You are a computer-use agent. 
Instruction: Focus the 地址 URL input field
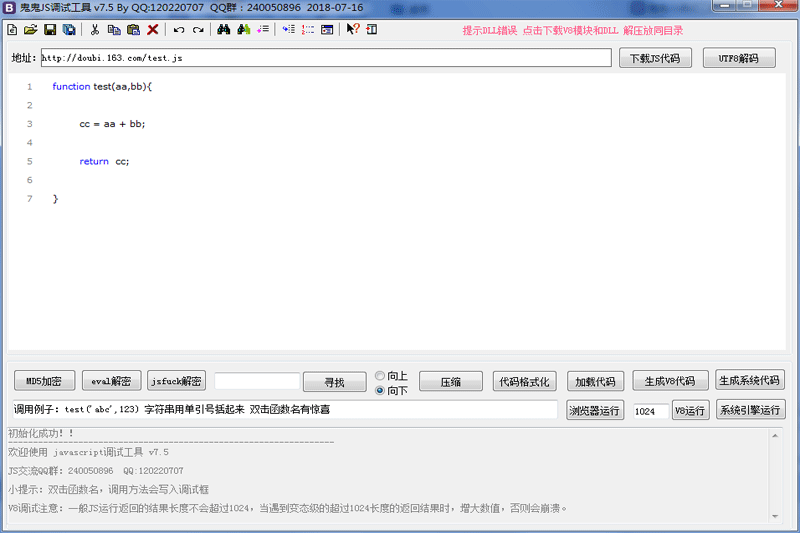(326, 58)
